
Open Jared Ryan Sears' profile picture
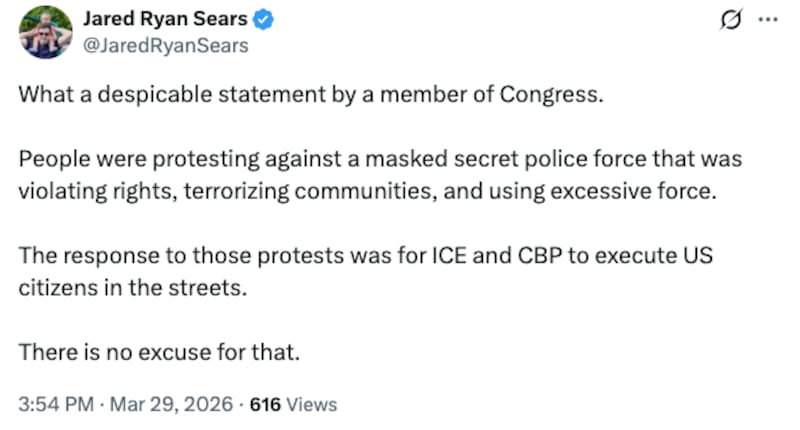[x=46, y=32]
